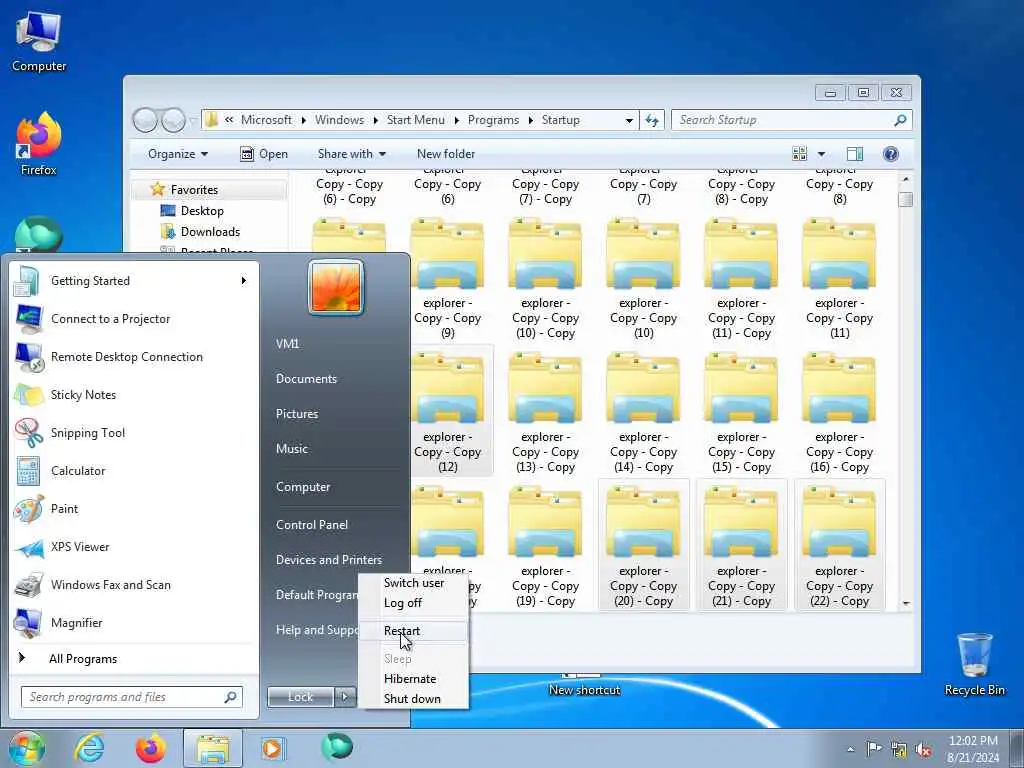This screenshot has height=768, width=1024.
Task: Choose Shut down option
Action: 413,699
